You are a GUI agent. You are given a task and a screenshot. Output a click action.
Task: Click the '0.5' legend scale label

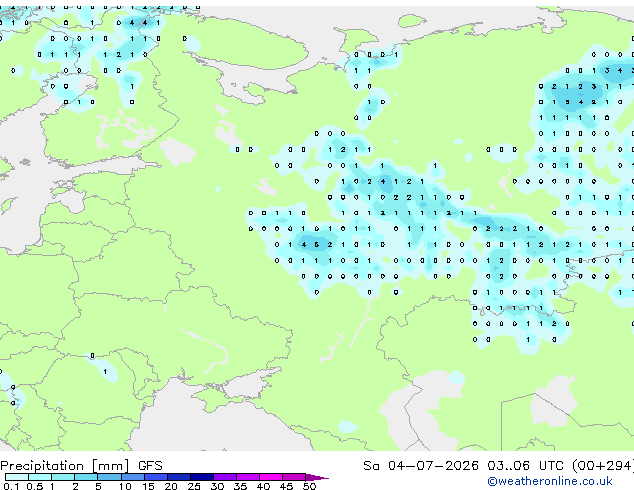[x=35, y=486]
